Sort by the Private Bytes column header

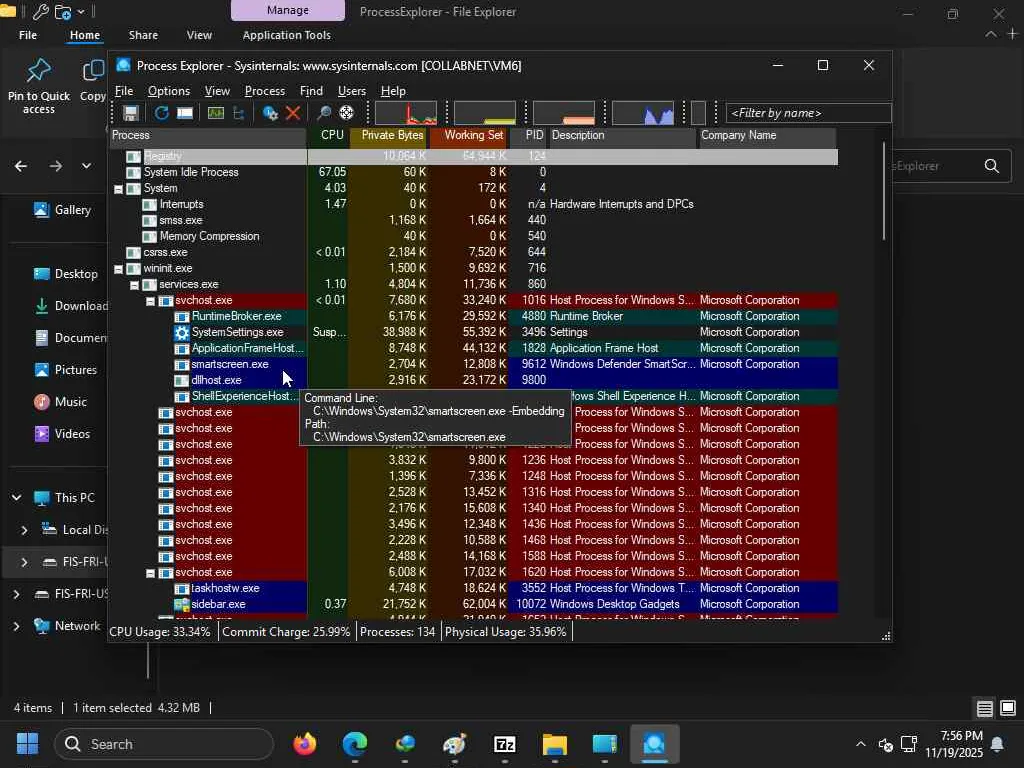389,135
